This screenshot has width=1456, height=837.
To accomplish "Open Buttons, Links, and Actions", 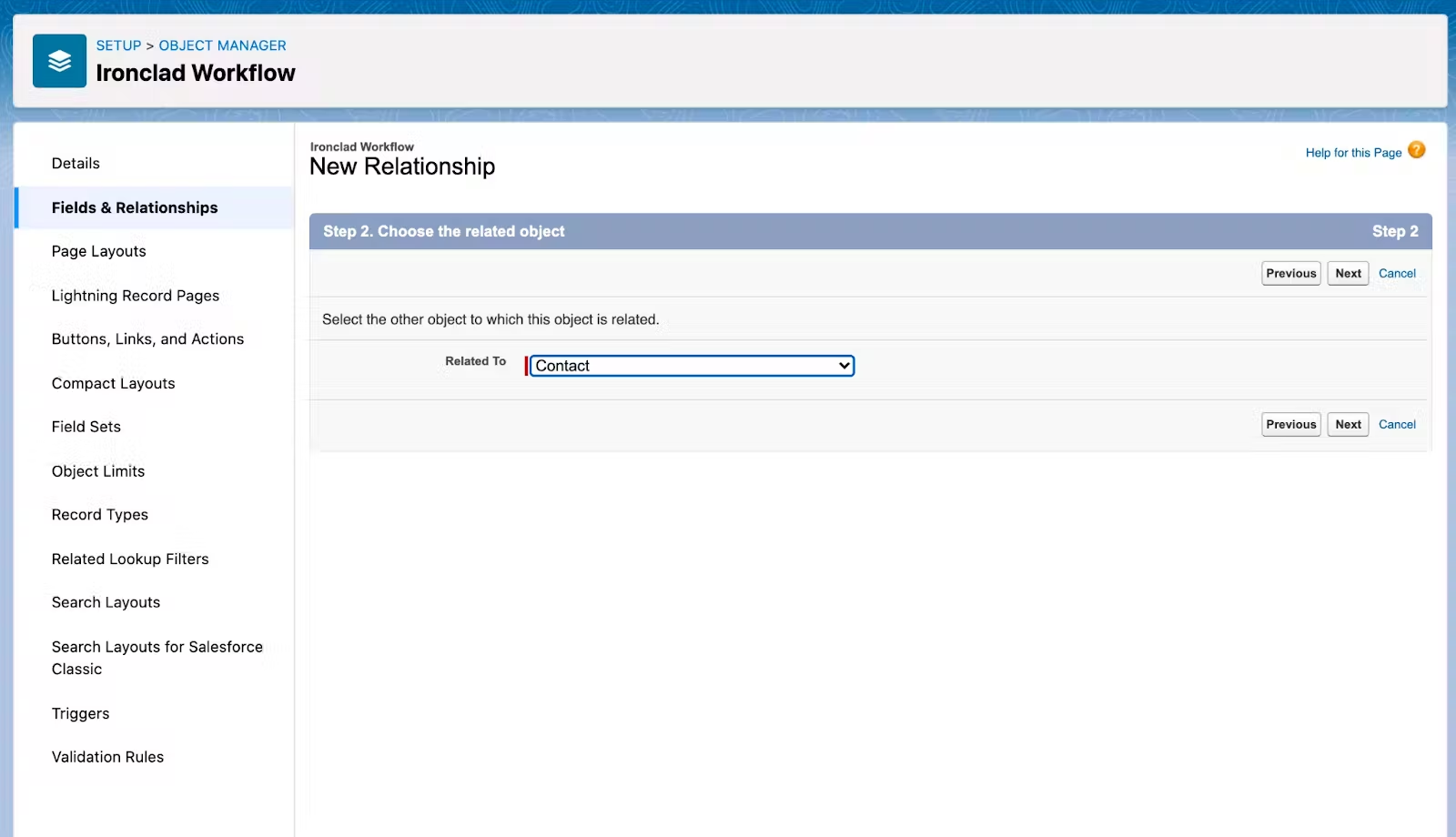I will 147,339.
